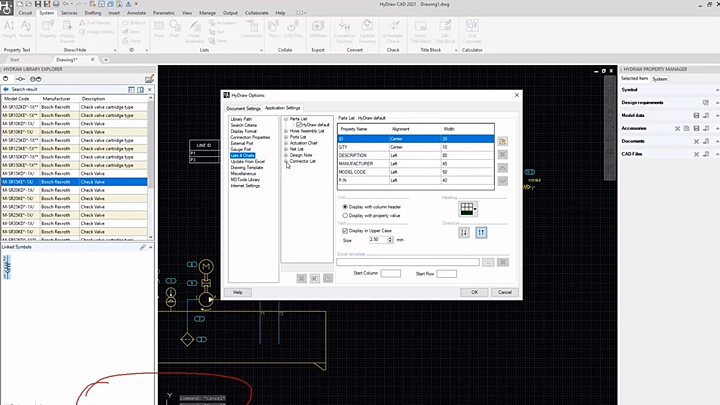Click Cancel in HyDraw Options dialog
The width and height of the screenshot is (720, 405).
coord(505,292)
